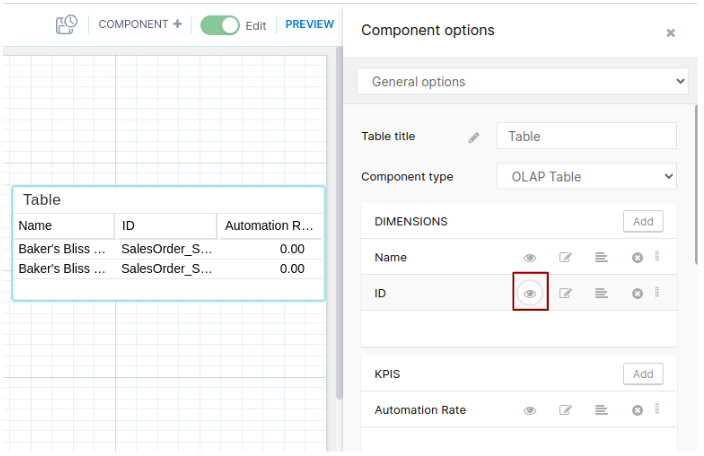Viewport: 704px width, 456px height.
Task: Click the edit icon for ID dimension
Action: pos(566,293)
